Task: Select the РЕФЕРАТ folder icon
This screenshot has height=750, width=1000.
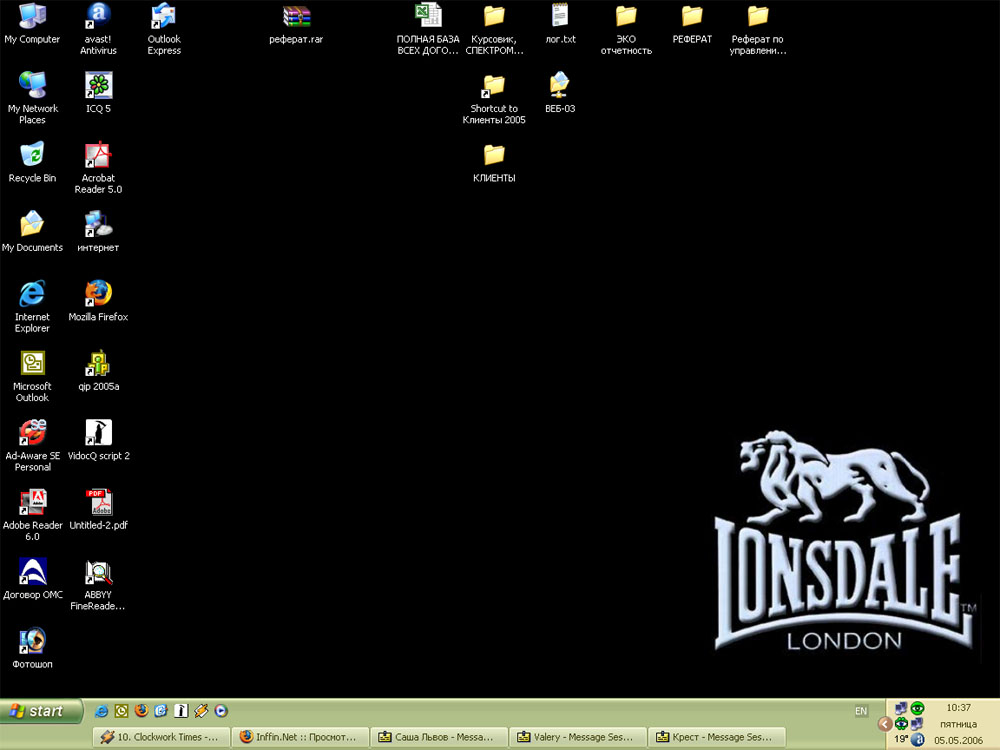Action: [692, 24]
